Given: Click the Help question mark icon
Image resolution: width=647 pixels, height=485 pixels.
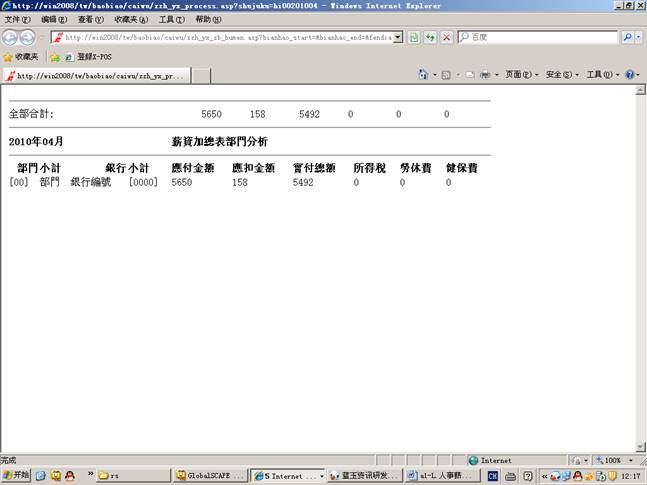Looking at the screenshot, I should (630, 75).
